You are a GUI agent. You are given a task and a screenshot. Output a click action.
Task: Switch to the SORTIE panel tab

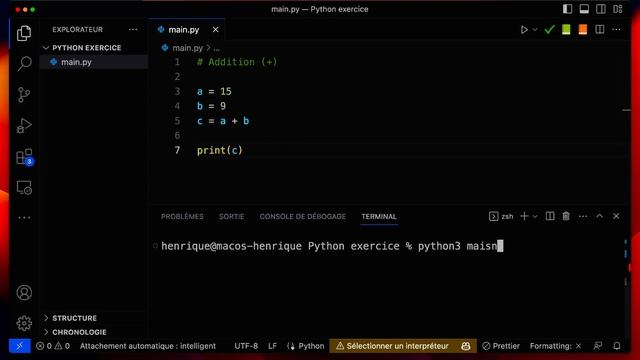(x=231, y=216)
